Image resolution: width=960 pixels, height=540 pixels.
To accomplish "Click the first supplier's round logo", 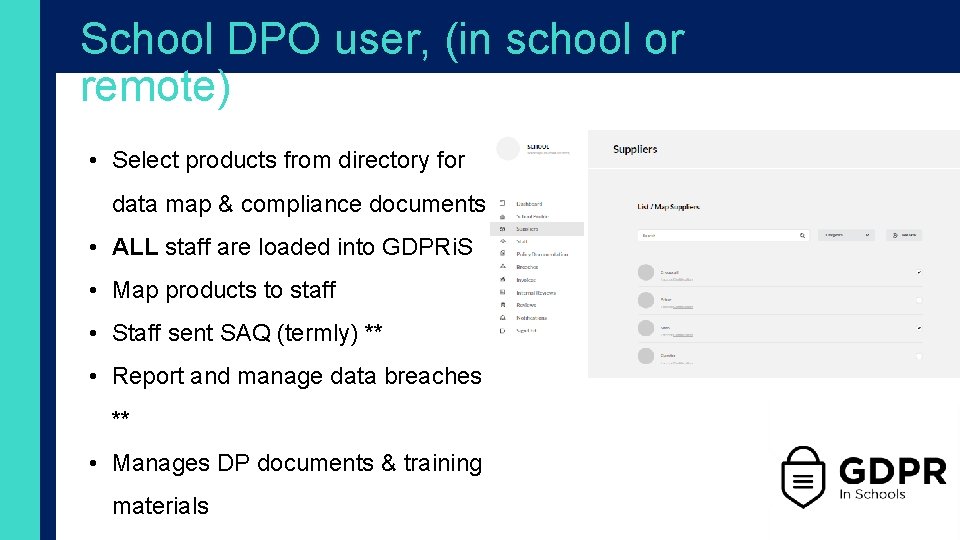I will [x=646, y=272].
